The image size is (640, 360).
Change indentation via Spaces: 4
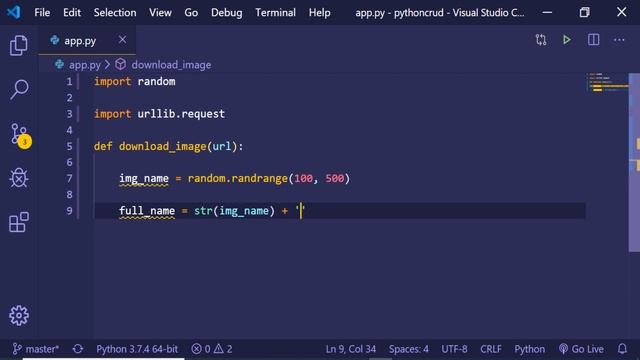(x=409, y=349)
